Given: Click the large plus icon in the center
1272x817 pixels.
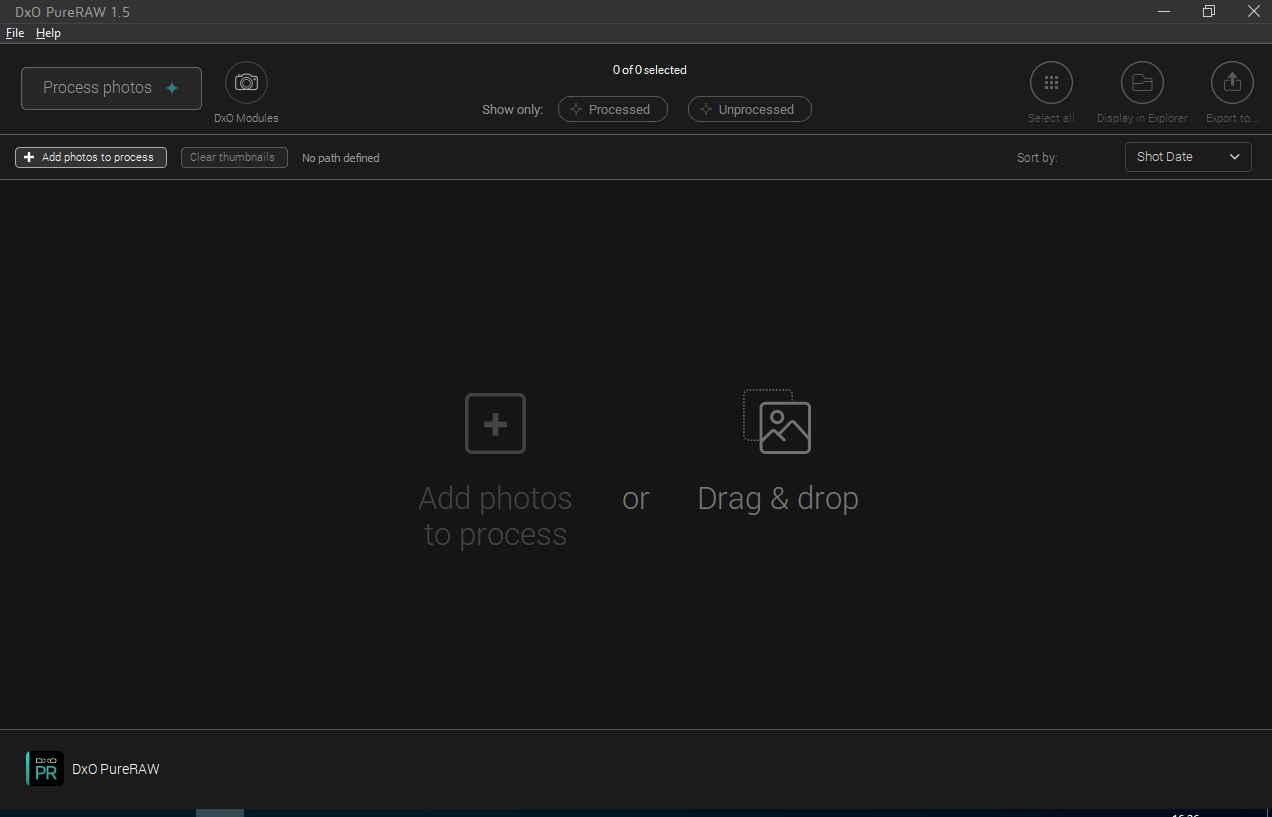Looking at the screenshot, I should click(x=495, y=424).
